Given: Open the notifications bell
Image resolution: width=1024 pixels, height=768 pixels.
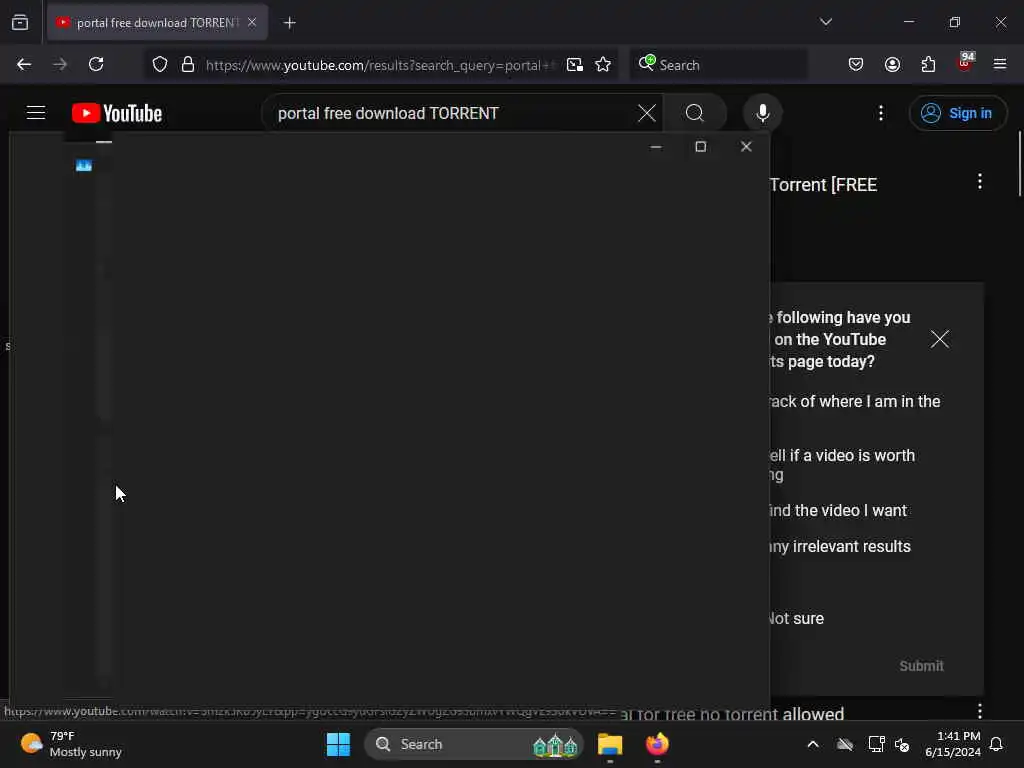Looking at the screenshot, I should [x=996, y=744].
